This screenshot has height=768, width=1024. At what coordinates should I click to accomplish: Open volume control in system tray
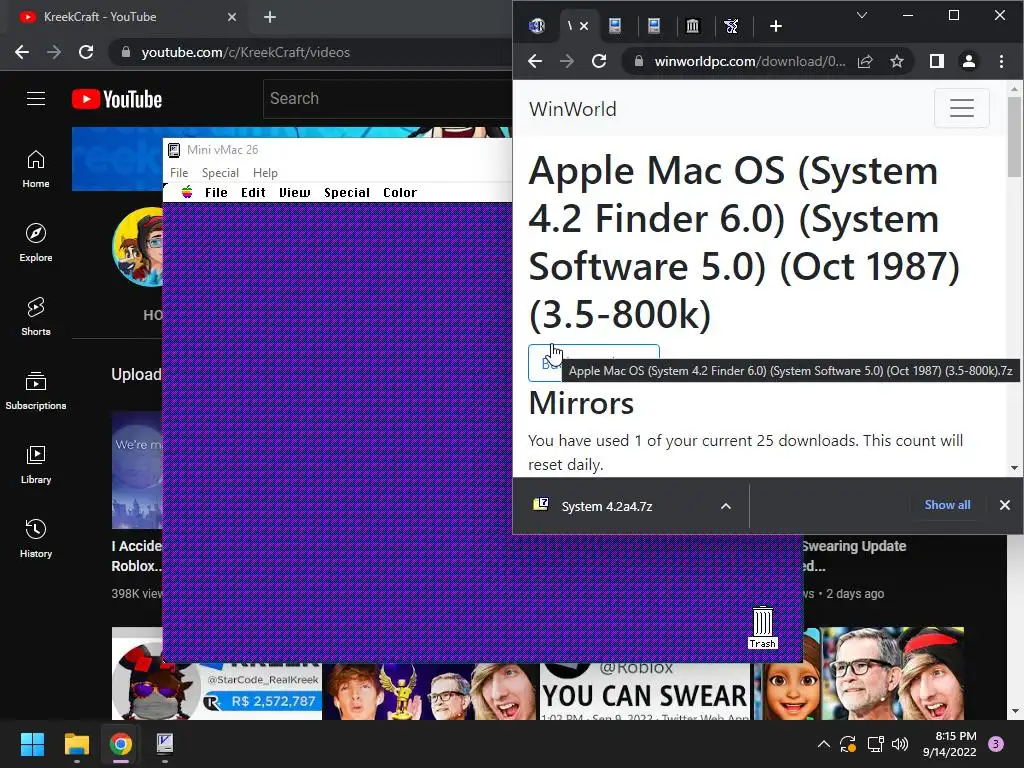pyautogui.click(x=900, y=744)
